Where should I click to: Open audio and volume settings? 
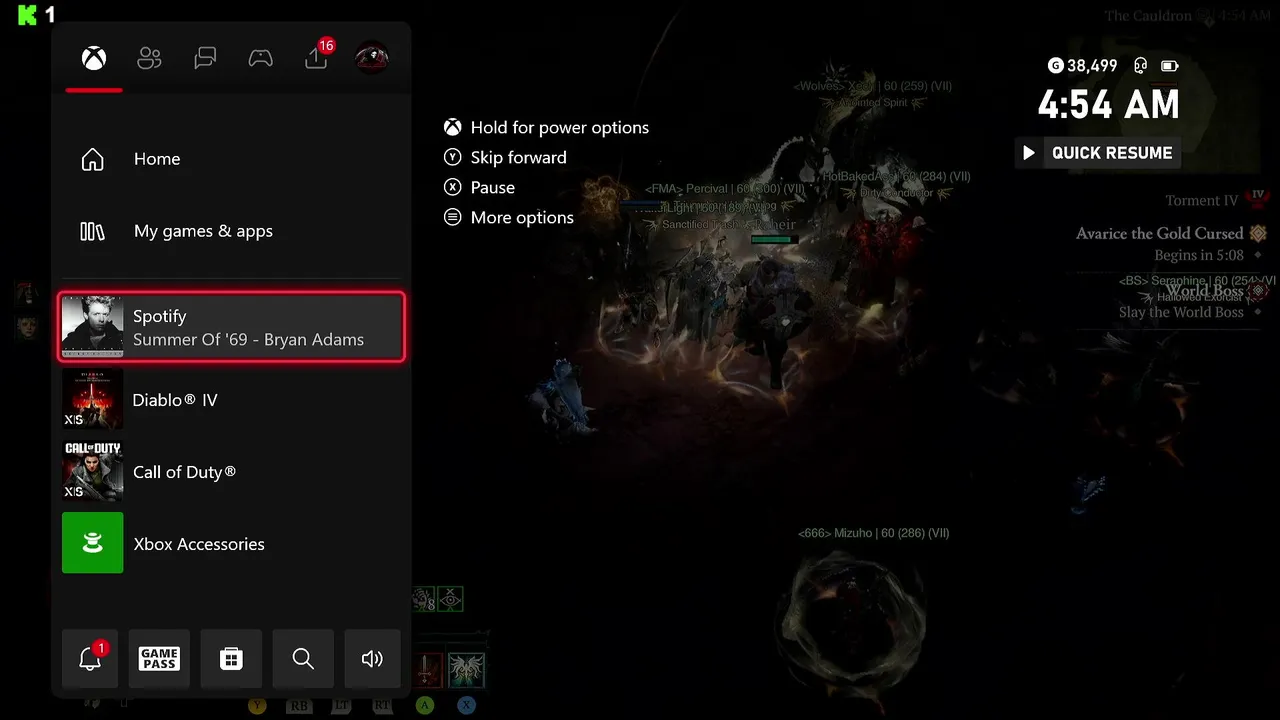tap(372, 658)
